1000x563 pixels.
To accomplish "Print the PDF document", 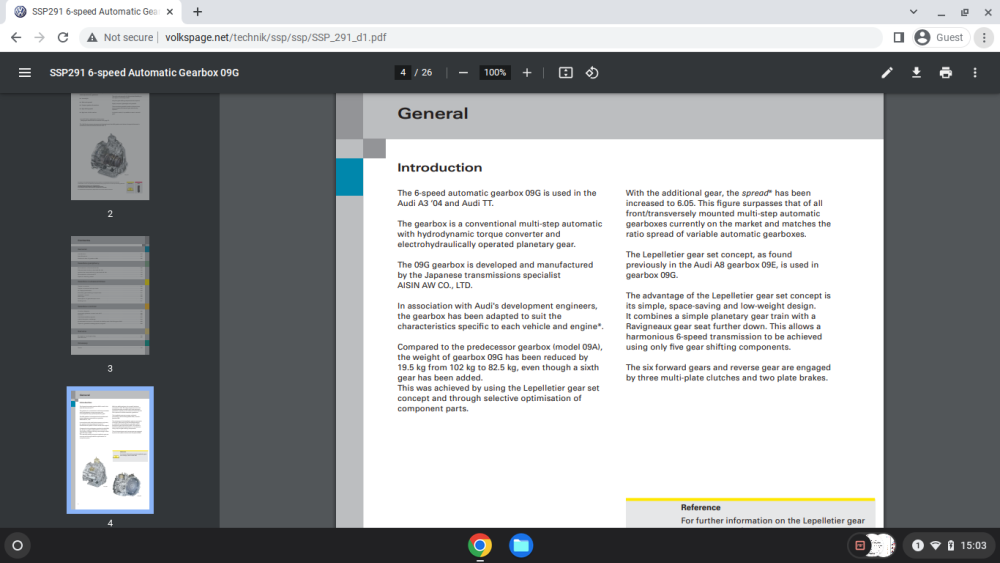I will pyautogui.click(x=946, y=73).
